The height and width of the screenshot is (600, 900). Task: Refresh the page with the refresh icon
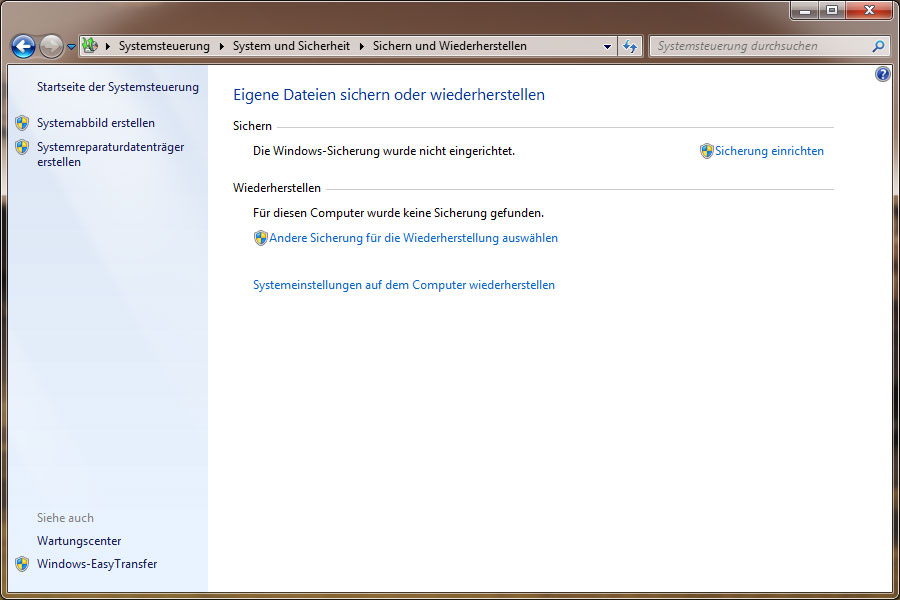click(630, 47)
